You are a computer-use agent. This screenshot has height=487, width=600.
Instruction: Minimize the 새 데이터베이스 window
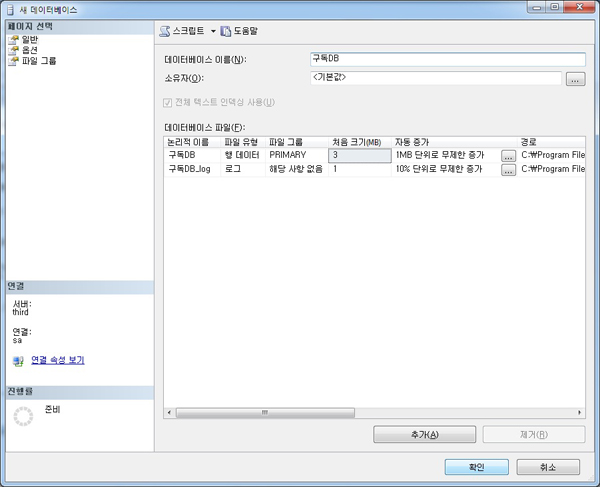tap(536, 7)
